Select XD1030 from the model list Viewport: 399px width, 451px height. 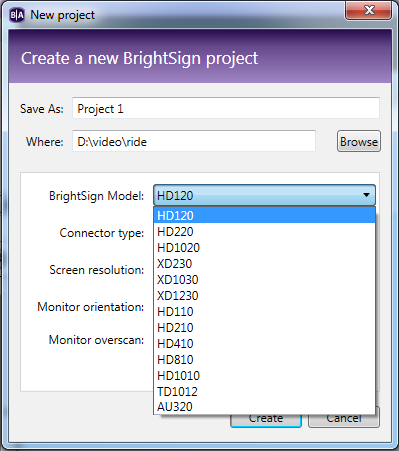[x=264, y=279]
